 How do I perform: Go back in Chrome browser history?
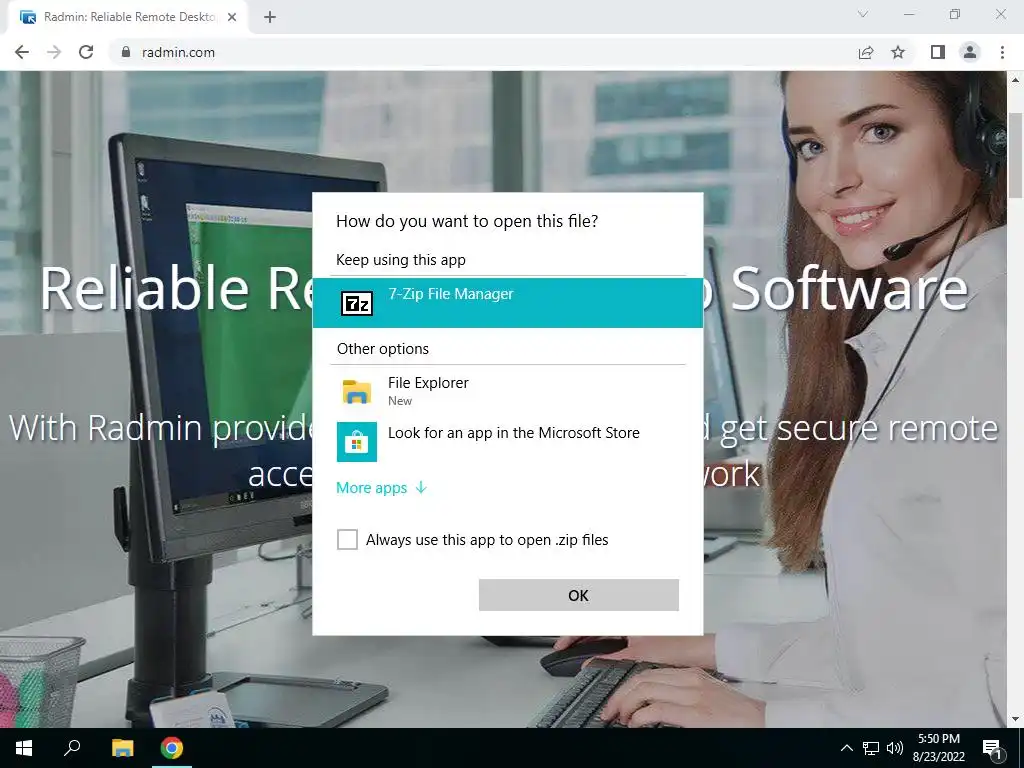[22, 52]
